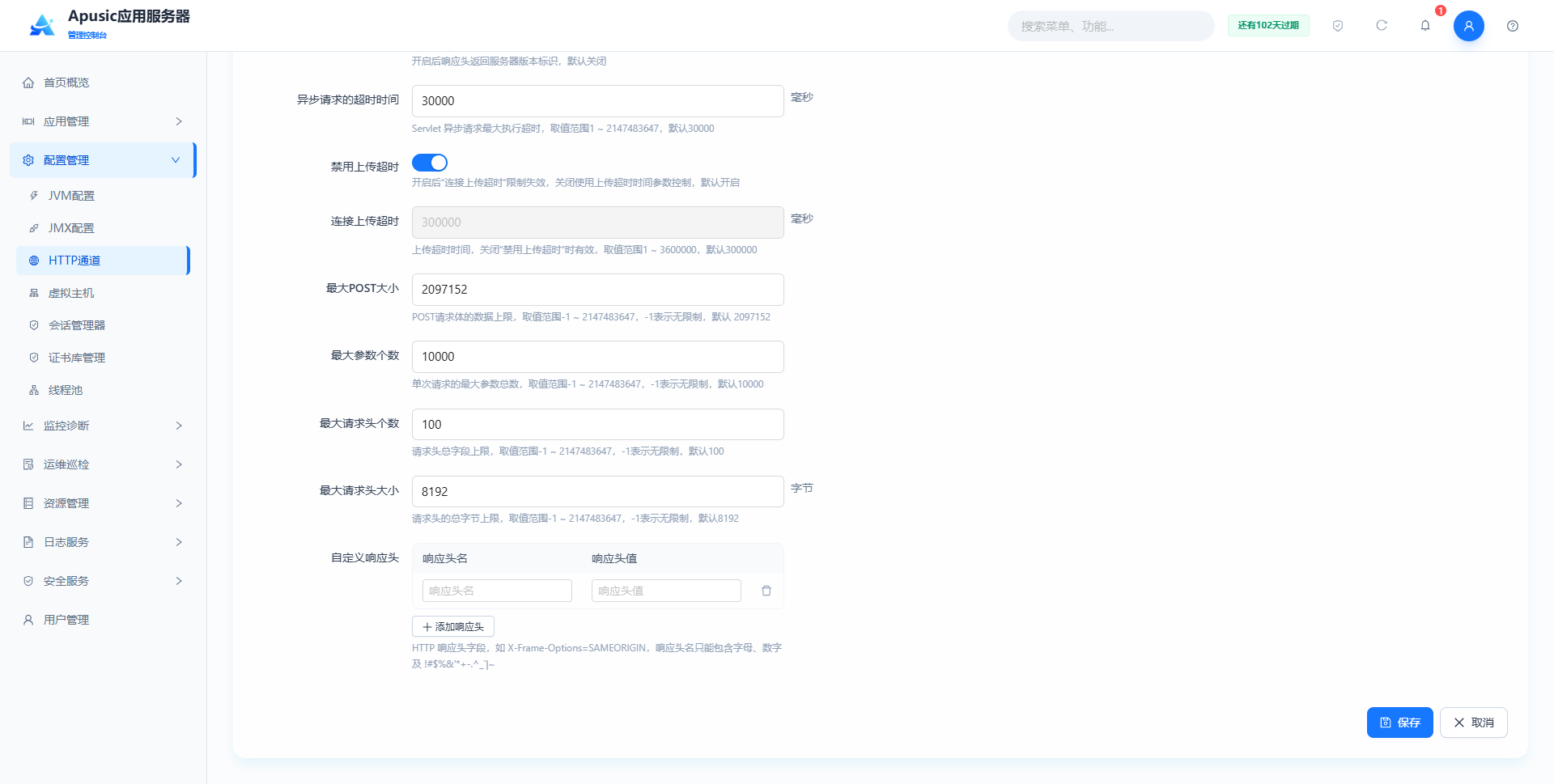
Task: Go to 虚拟主机 page
Action: coord(103,293)
